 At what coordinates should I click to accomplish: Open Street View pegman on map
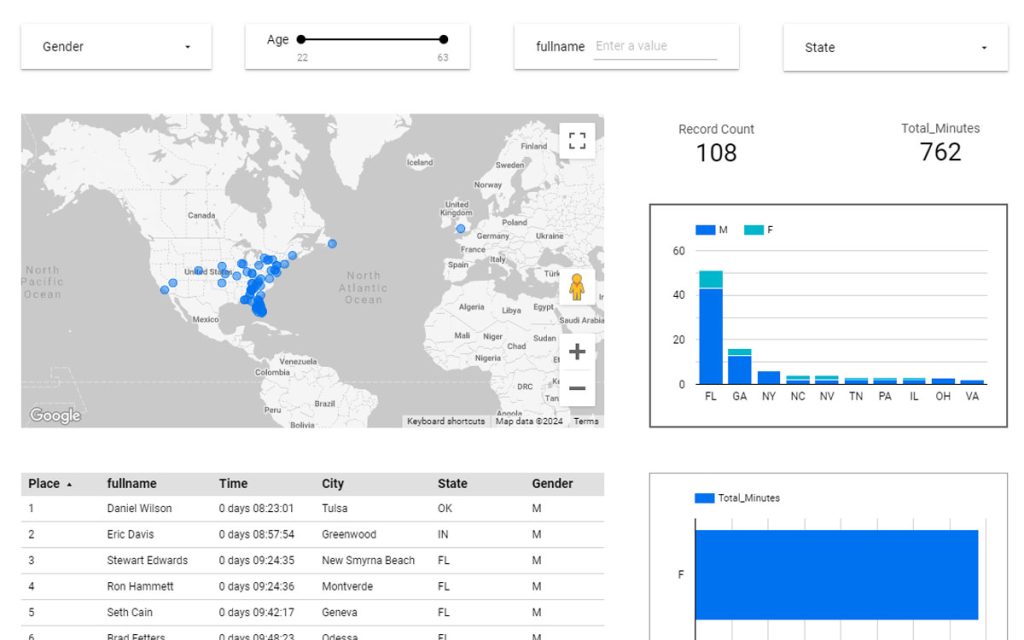[x=577, y=287]
